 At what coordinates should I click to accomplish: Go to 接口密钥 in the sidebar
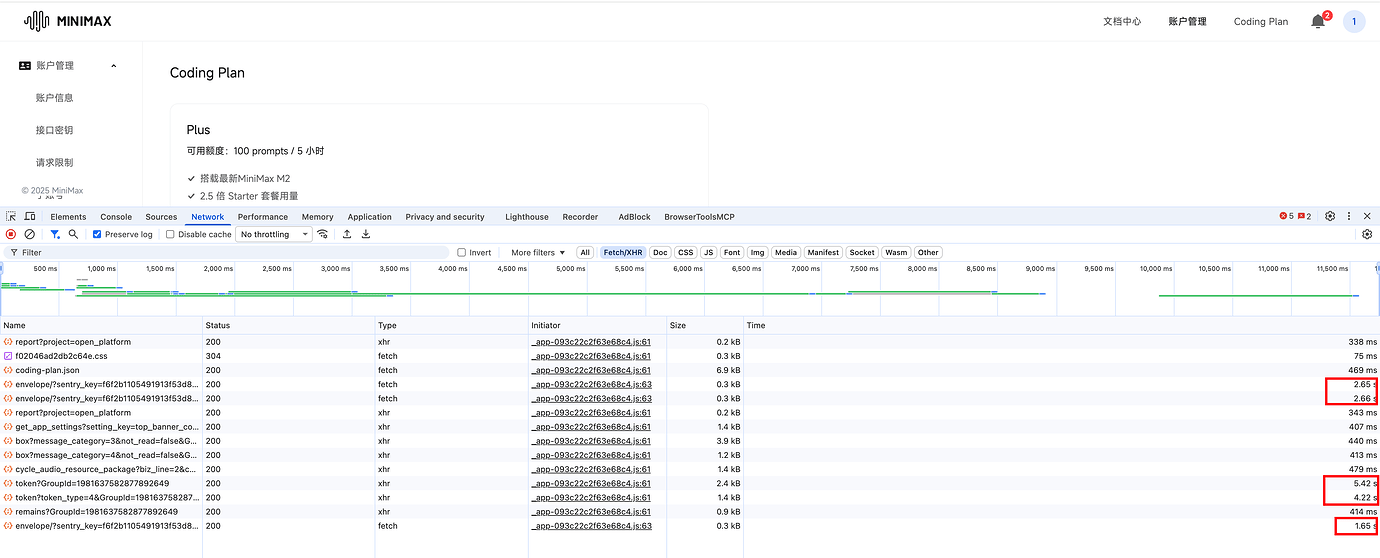54,130
